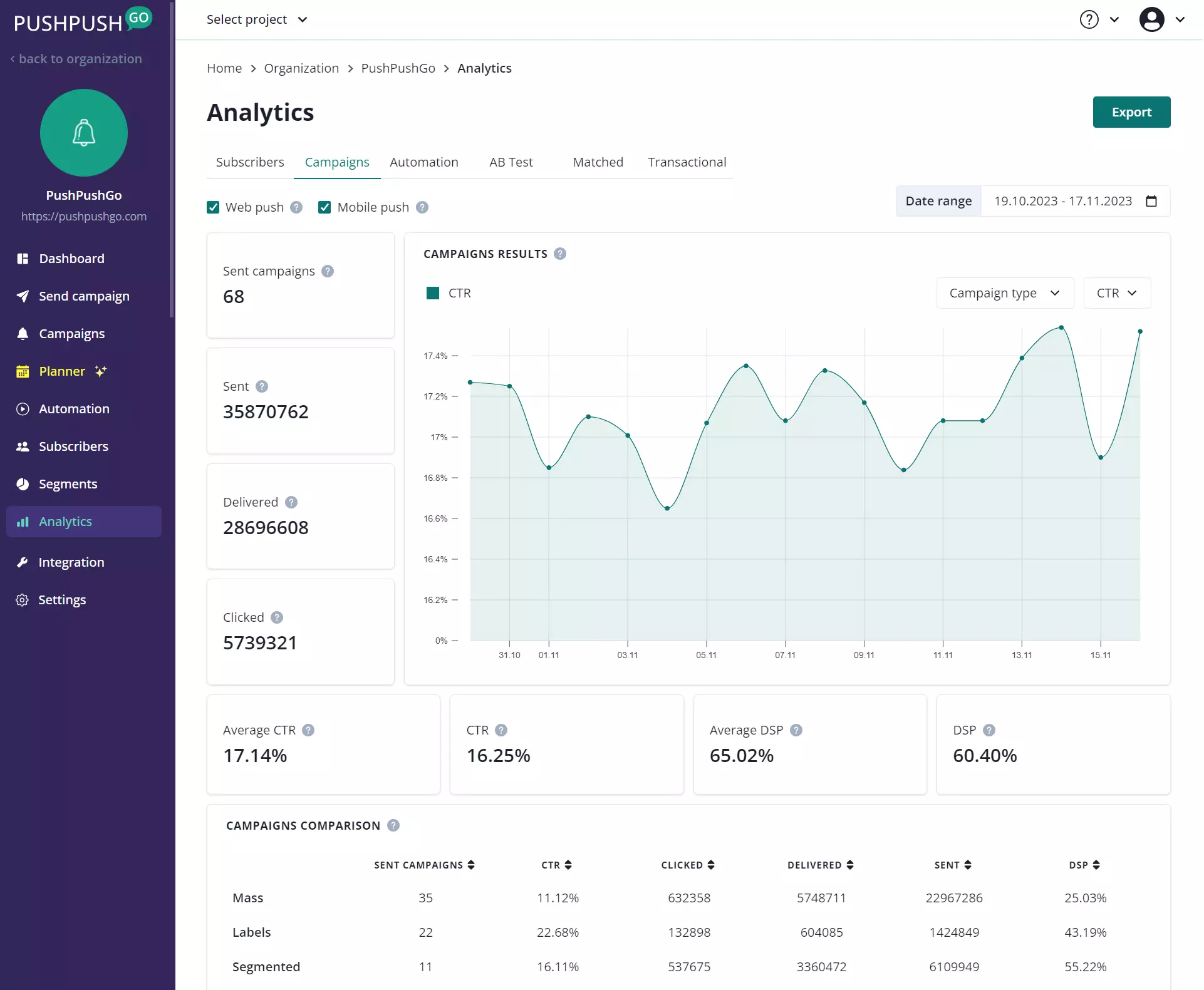Click the Analytics bar chart icon
1204x990 pixels.
coord(23,522)
